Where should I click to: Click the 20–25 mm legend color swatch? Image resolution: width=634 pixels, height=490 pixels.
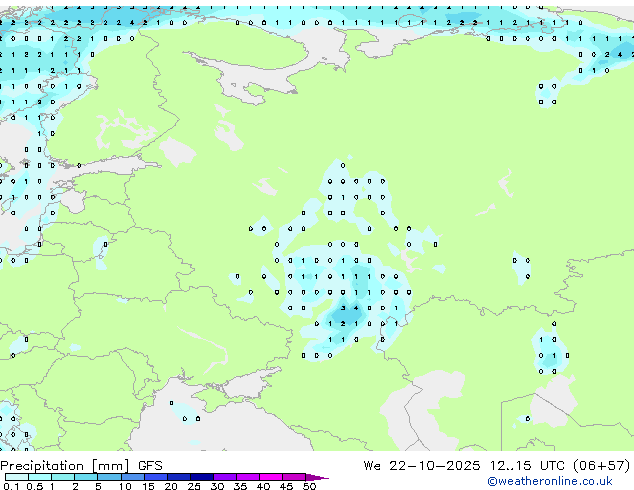click(x=179, y=477)
